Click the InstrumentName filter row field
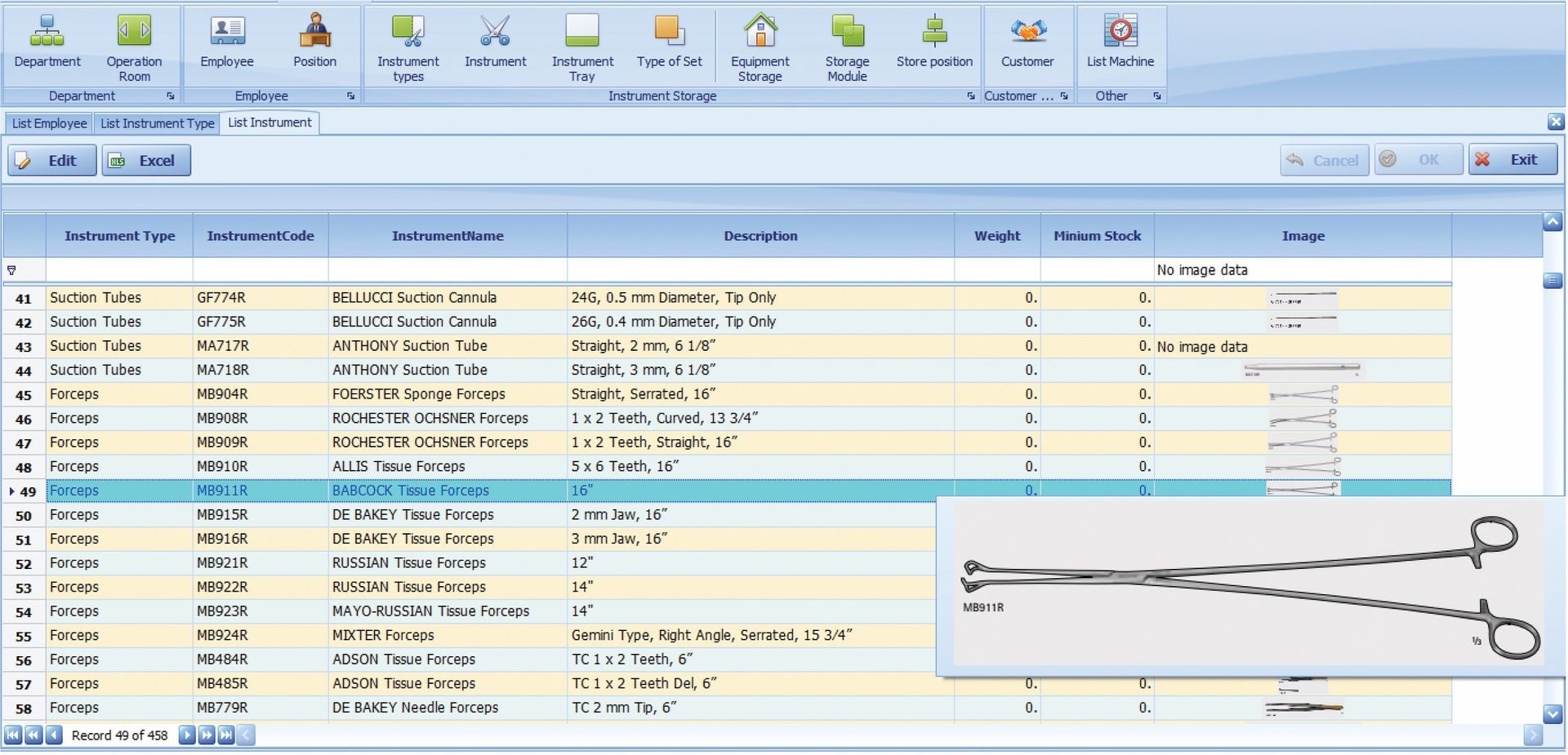Viewport: 1568px width, 755px height. [x=447, y=270]
